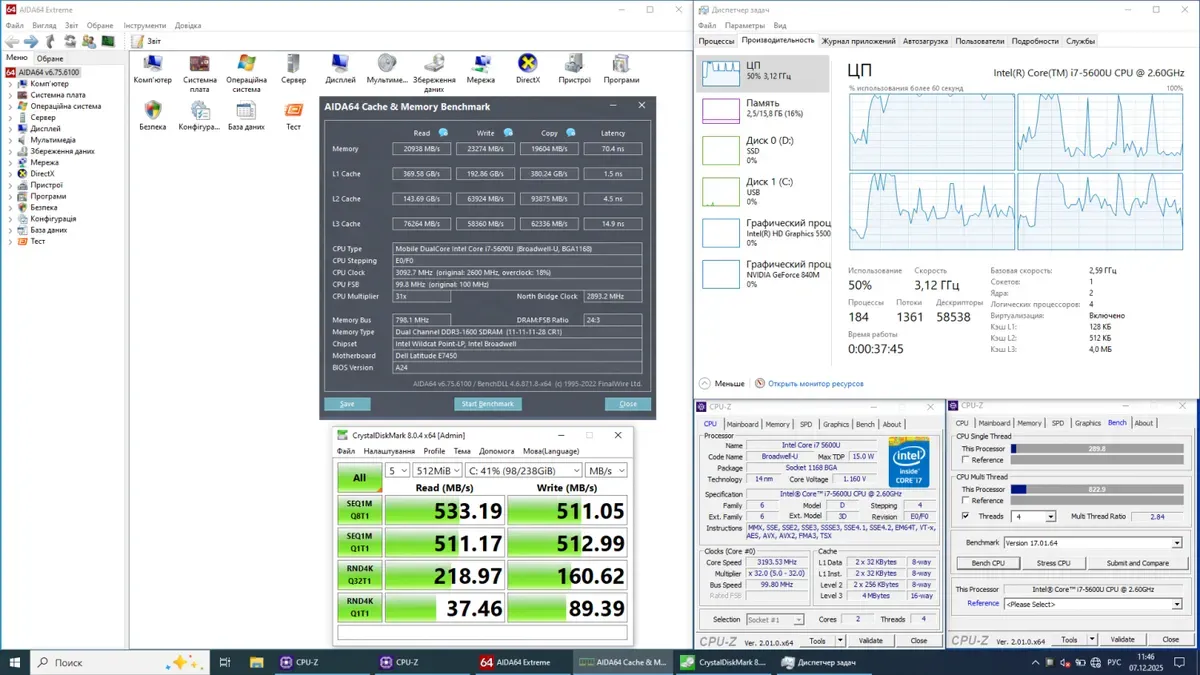Enable Reference checkbox under CPU Multi Thread
The image size is (1200, 675).
pyautogui.click(x=964, y=500)
